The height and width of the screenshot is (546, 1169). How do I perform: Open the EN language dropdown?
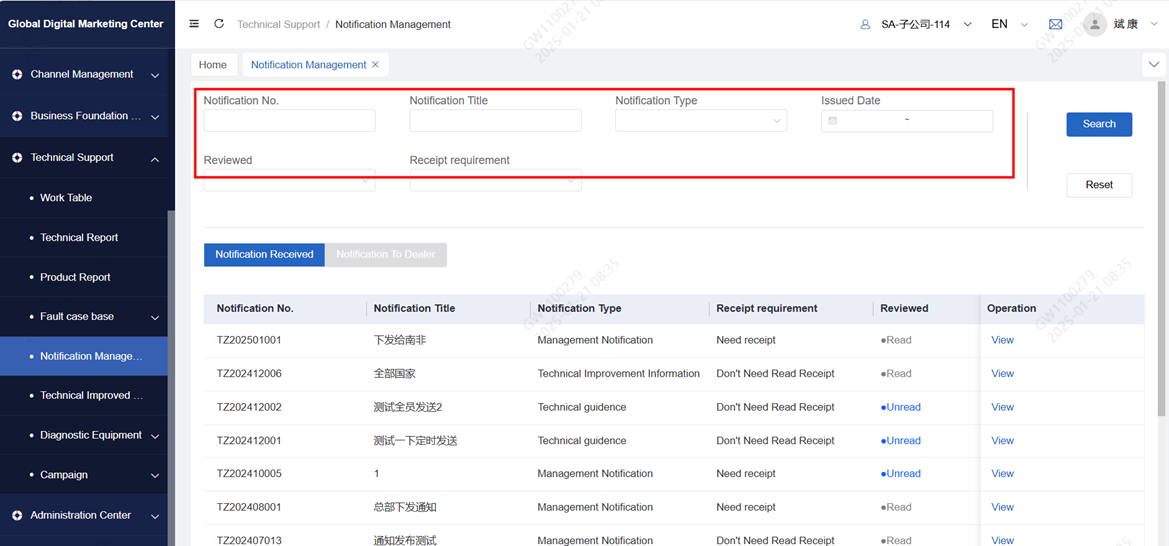1008,24
